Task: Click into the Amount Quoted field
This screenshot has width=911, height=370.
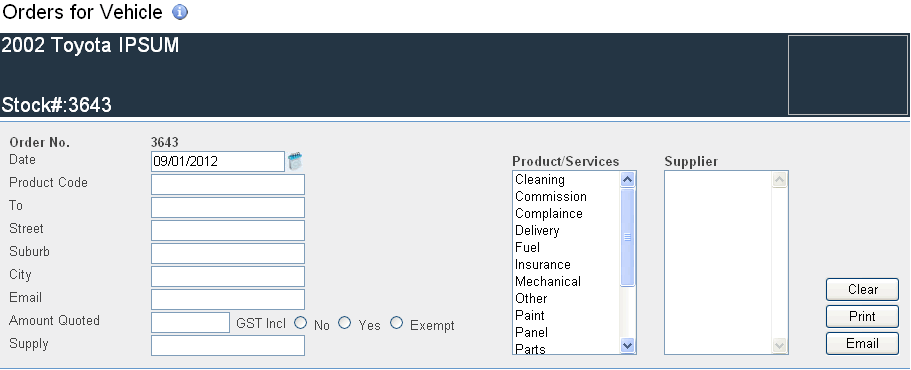Action: [x=191, y=322]
